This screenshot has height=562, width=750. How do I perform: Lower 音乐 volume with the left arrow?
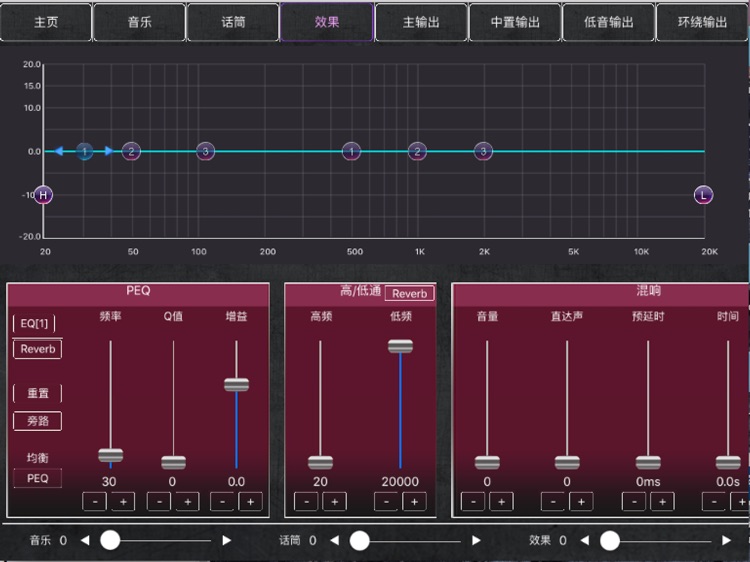coord(85,540)
